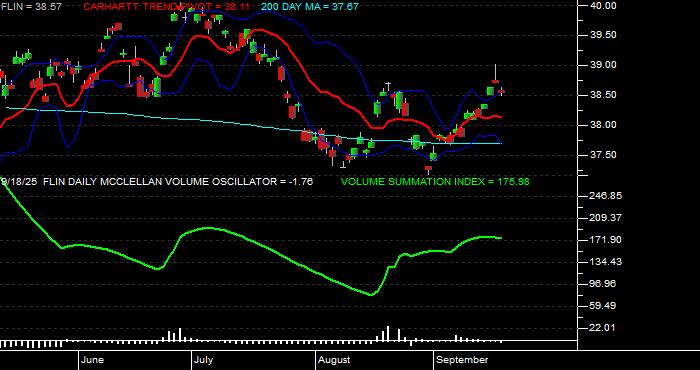Select the August marker on time axis
Image resolution: width=700 pixels, height=370 pixels.
pyautogui.click(x=334, y=360)
